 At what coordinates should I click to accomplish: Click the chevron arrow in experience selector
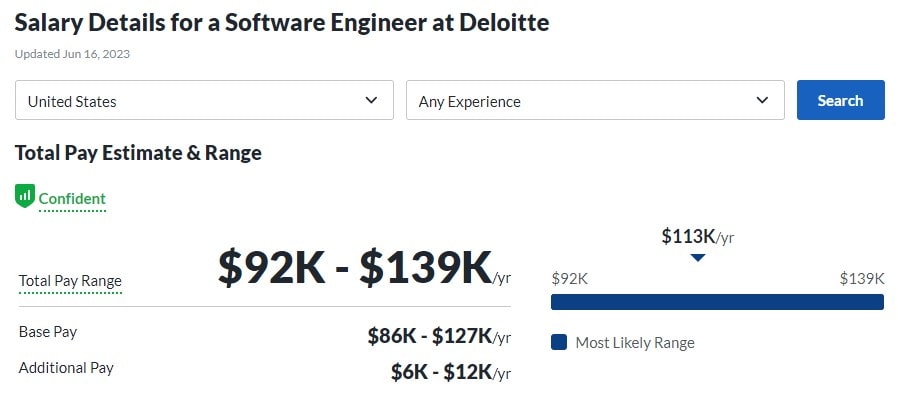tap(762, 100)
